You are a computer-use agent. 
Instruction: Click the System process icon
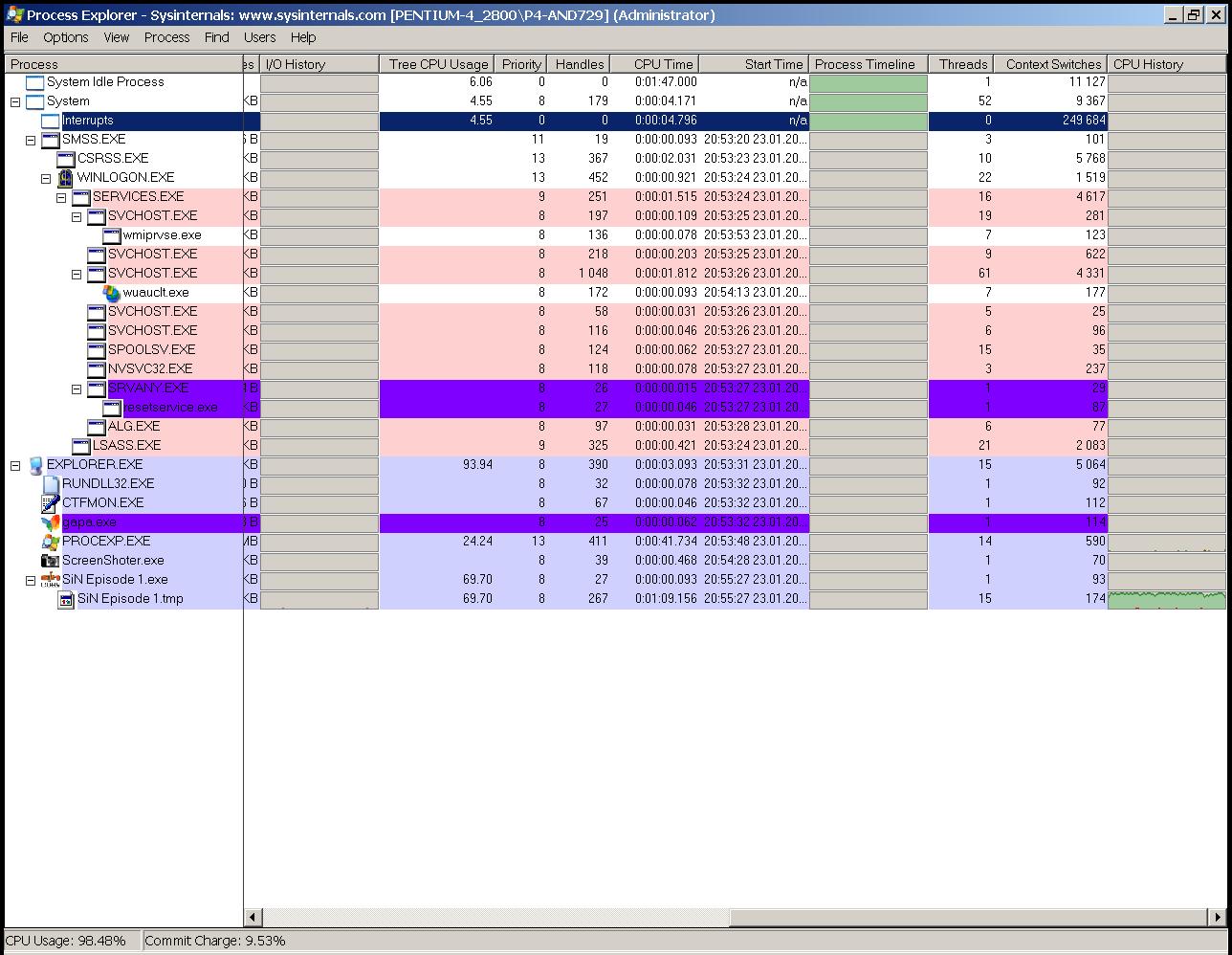click(34, 101)
